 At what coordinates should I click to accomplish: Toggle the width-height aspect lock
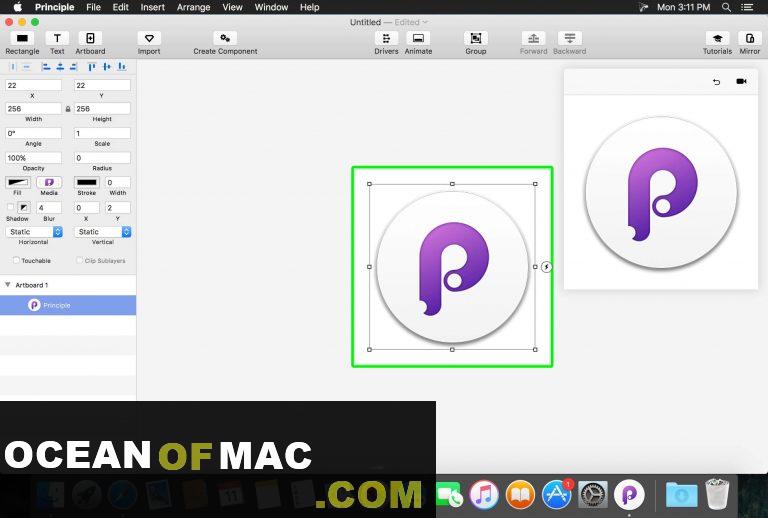coord(68,109)
